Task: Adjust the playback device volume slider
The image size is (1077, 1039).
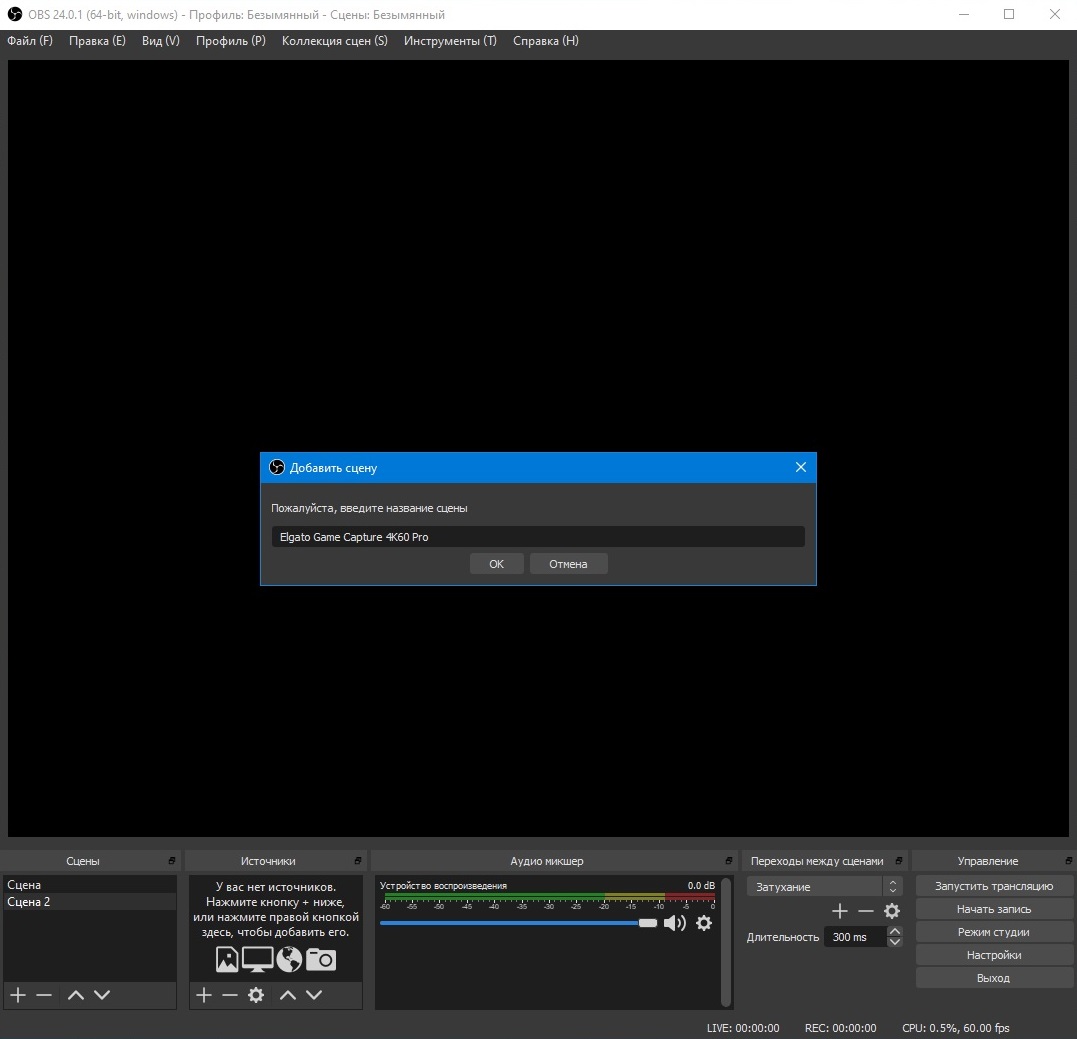Action: tap(519, 923)
